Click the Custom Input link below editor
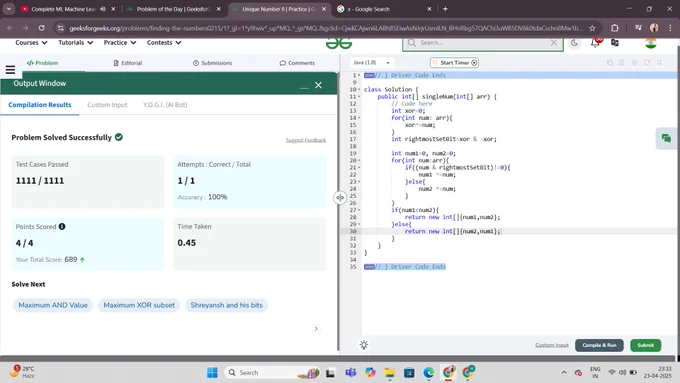 552,345
